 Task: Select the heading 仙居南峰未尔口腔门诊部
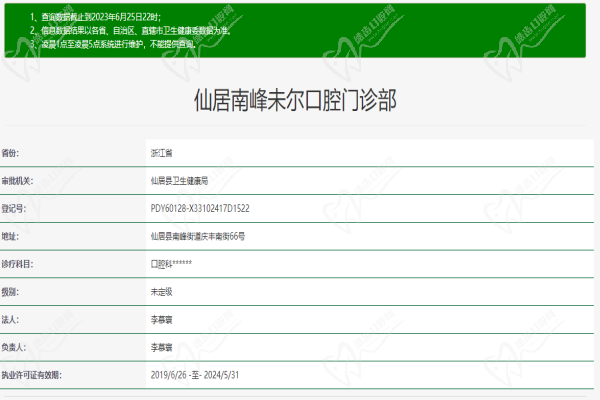(295, 100)
